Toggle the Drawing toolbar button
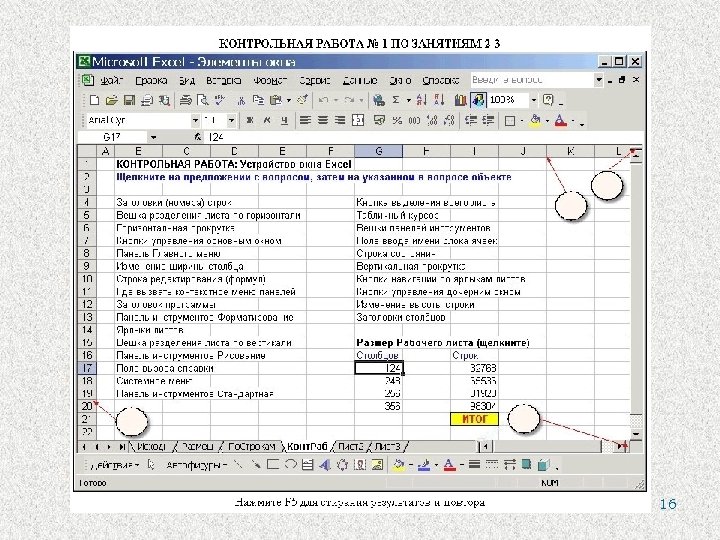Viewport: 720px width, 540px height. coord(478,100)
